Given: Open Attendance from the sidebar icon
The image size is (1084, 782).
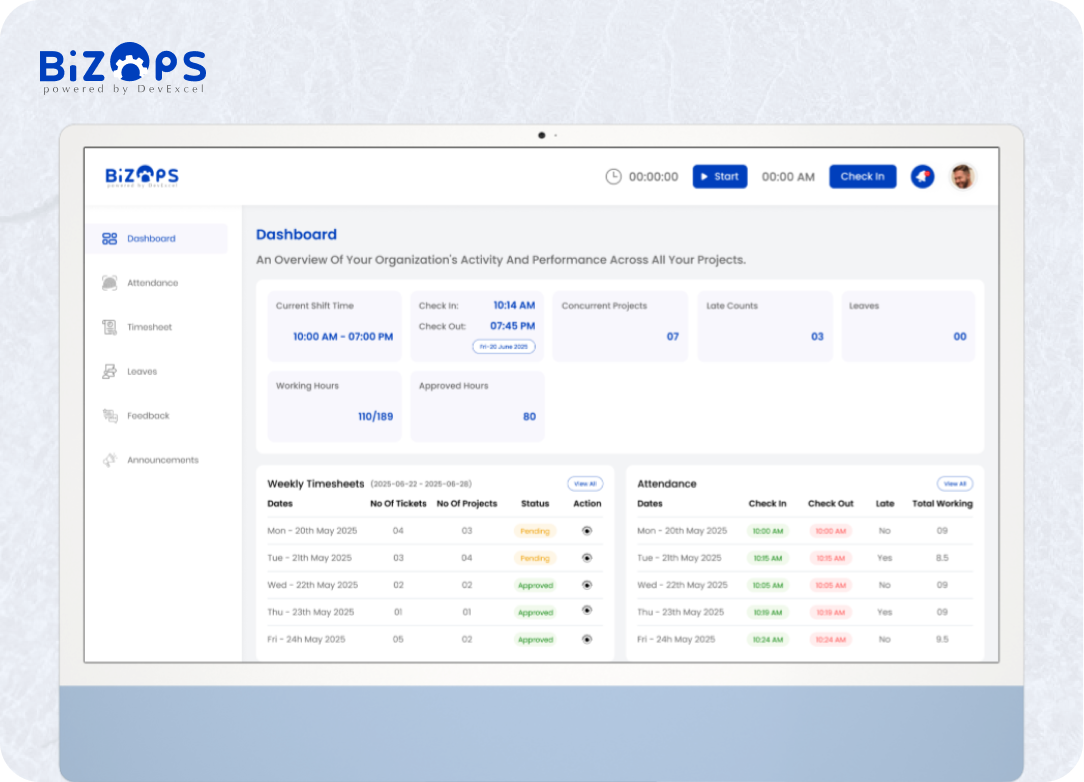Looking at the screenshot, I should [x=109, y=283].
